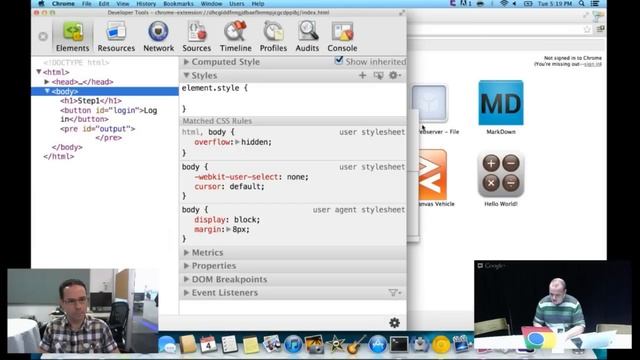Image resolution: width=640 pixels, height=360 pixels.
Task: Open the Elements panel in DevTools
Action: [73, 37]
